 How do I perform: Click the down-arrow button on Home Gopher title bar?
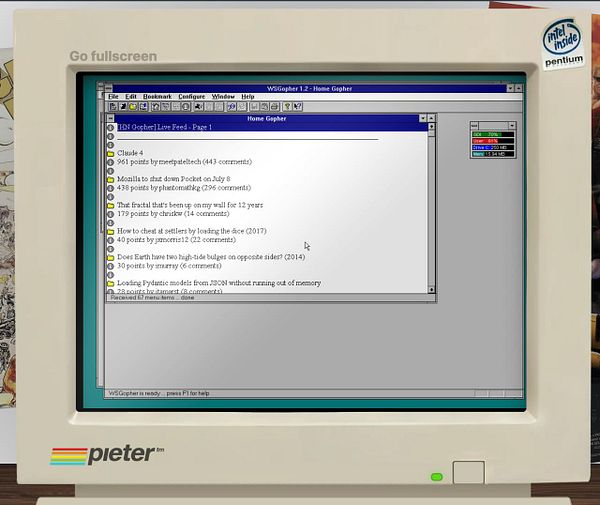pos(423,118)
